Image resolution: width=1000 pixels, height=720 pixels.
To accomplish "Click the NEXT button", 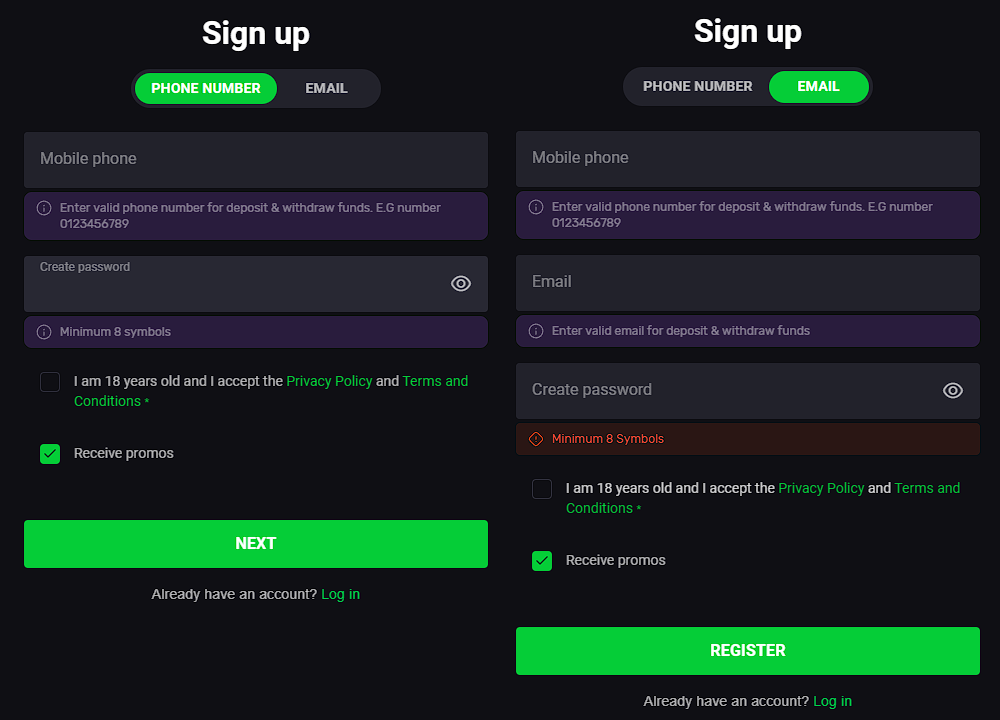I will [x=256, y=544].
